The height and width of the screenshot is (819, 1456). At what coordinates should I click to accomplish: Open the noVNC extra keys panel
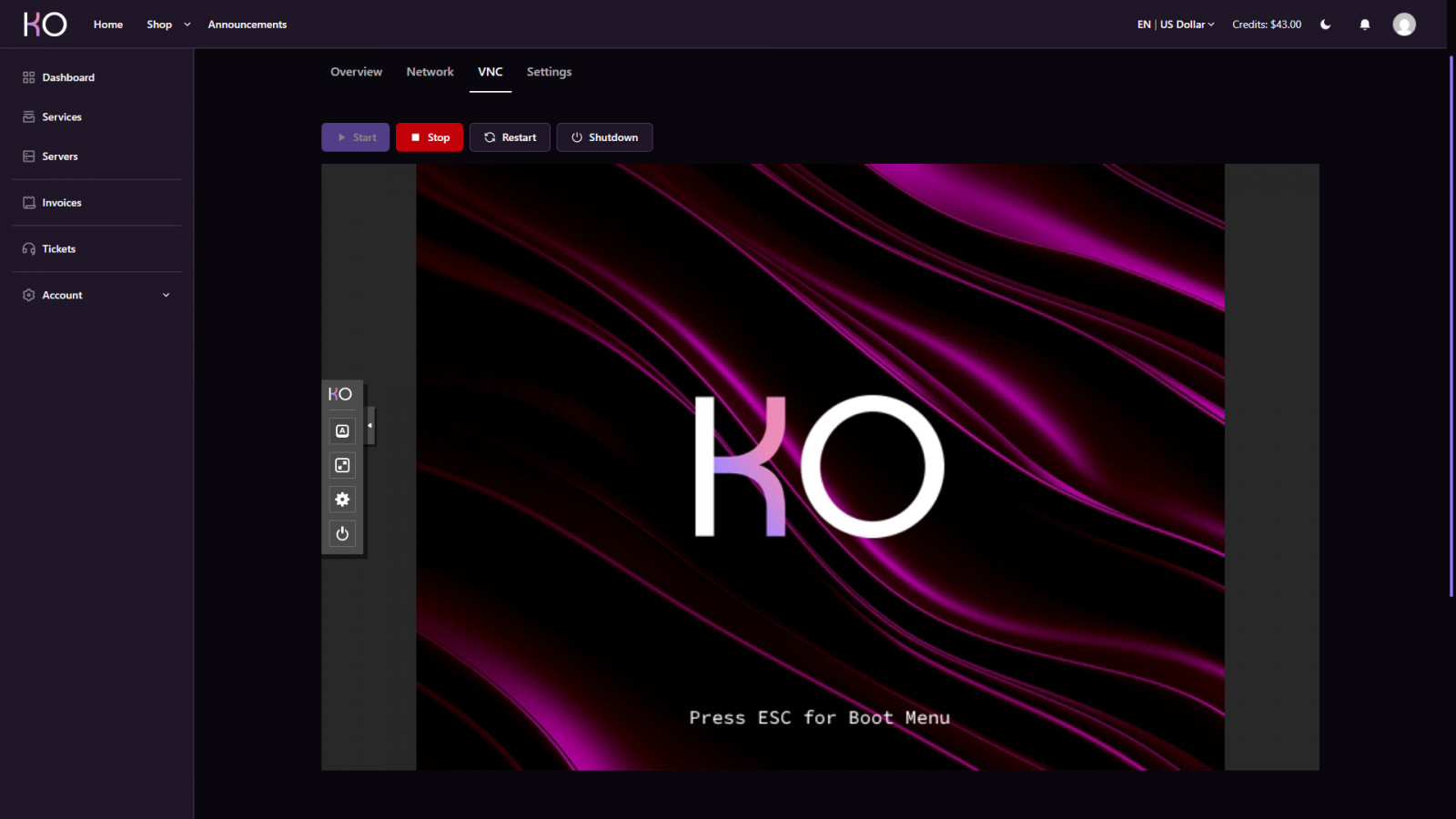click(342, 431)
